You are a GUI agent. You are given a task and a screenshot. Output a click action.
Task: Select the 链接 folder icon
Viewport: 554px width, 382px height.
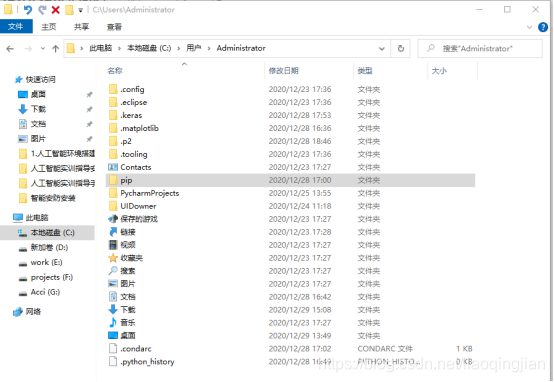[113, 232]
